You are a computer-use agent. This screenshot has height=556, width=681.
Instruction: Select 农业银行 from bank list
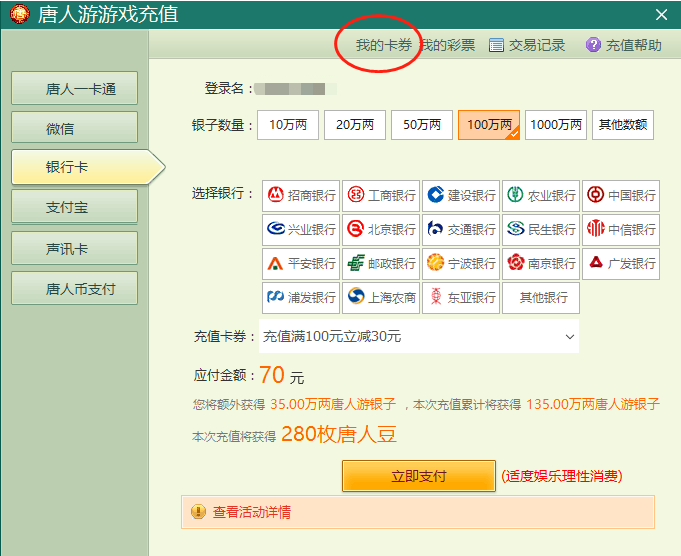tap(541, 196)
